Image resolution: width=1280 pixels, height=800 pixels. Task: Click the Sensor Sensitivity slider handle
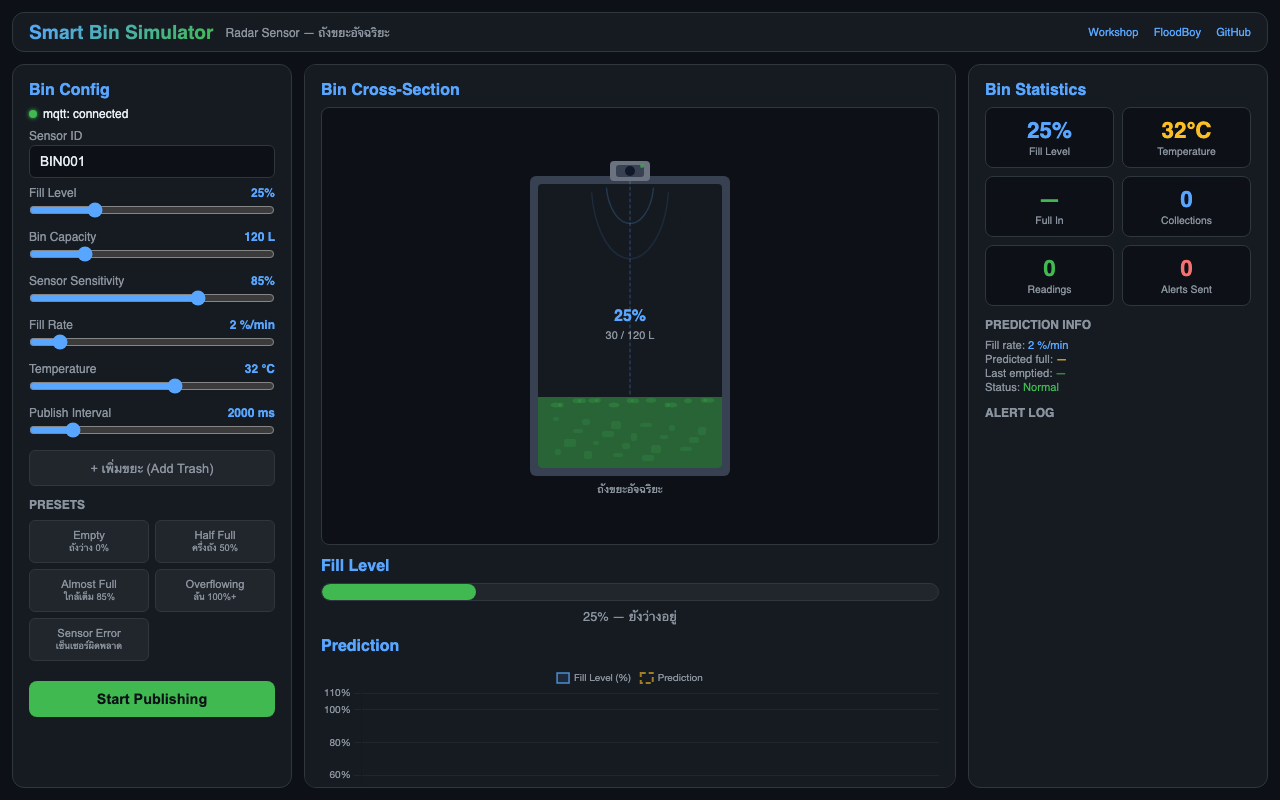198,298
